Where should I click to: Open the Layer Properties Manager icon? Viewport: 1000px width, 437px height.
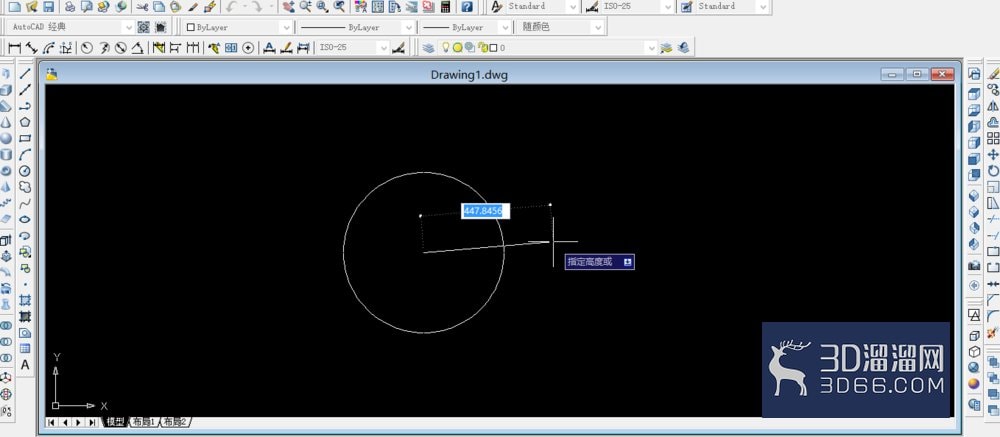coord(428,48)
